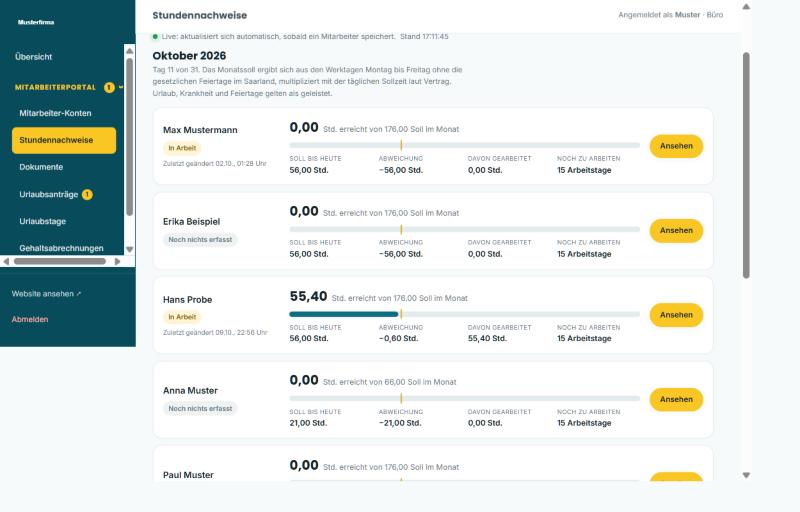
Task: Click the sidebar scroll up arrow
Action: pyautogui.click(x=130, y=51)
